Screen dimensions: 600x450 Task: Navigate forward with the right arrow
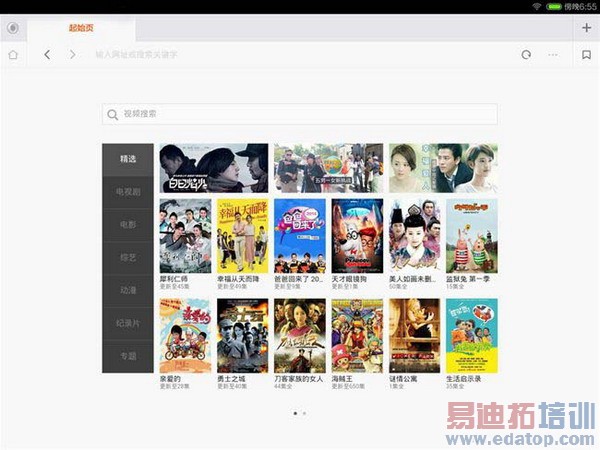pyautogui.click(x=72, y=55)
